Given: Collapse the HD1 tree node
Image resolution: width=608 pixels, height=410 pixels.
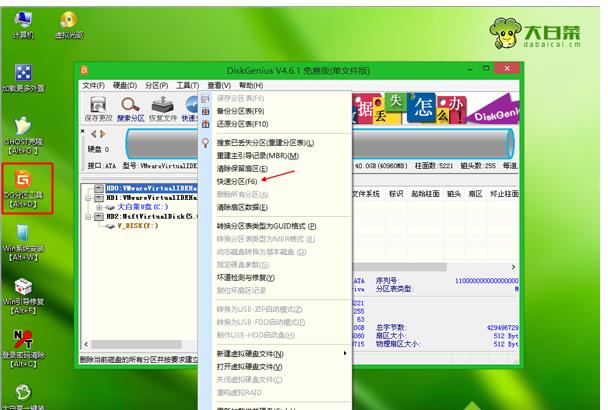Looking at the screenshot, I should pyautogui.click(x=88, y=198).
